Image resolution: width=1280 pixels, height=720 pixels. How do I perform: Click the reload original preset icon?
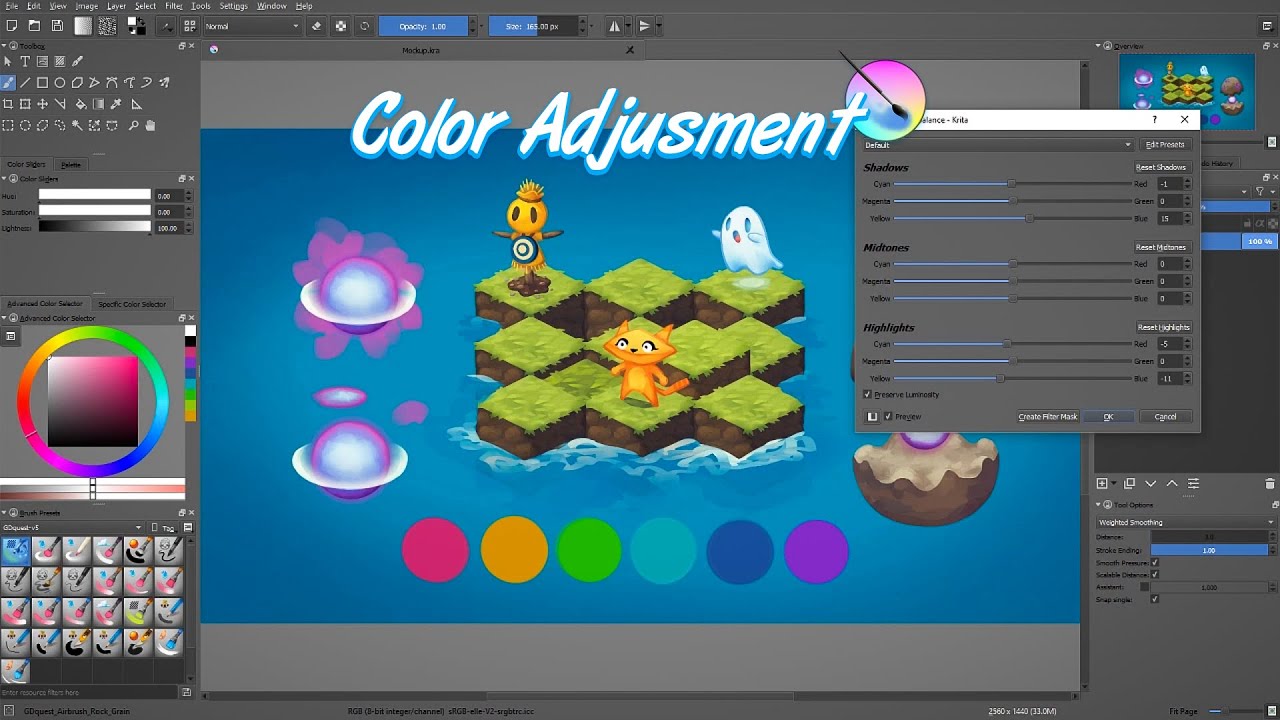tap(364, 26)
